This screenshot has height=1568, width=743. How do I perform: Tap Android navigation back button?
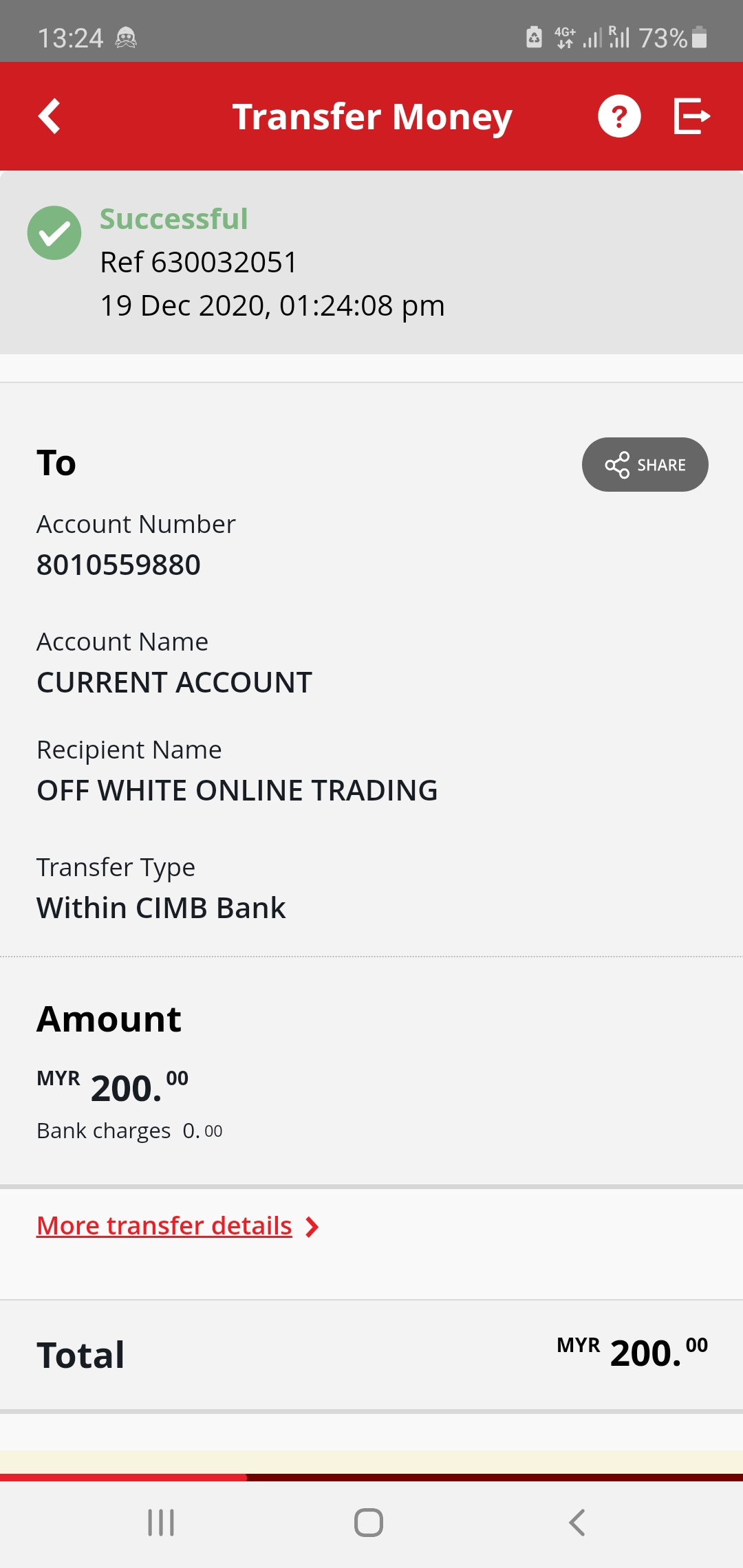(x=577, y=1523)
